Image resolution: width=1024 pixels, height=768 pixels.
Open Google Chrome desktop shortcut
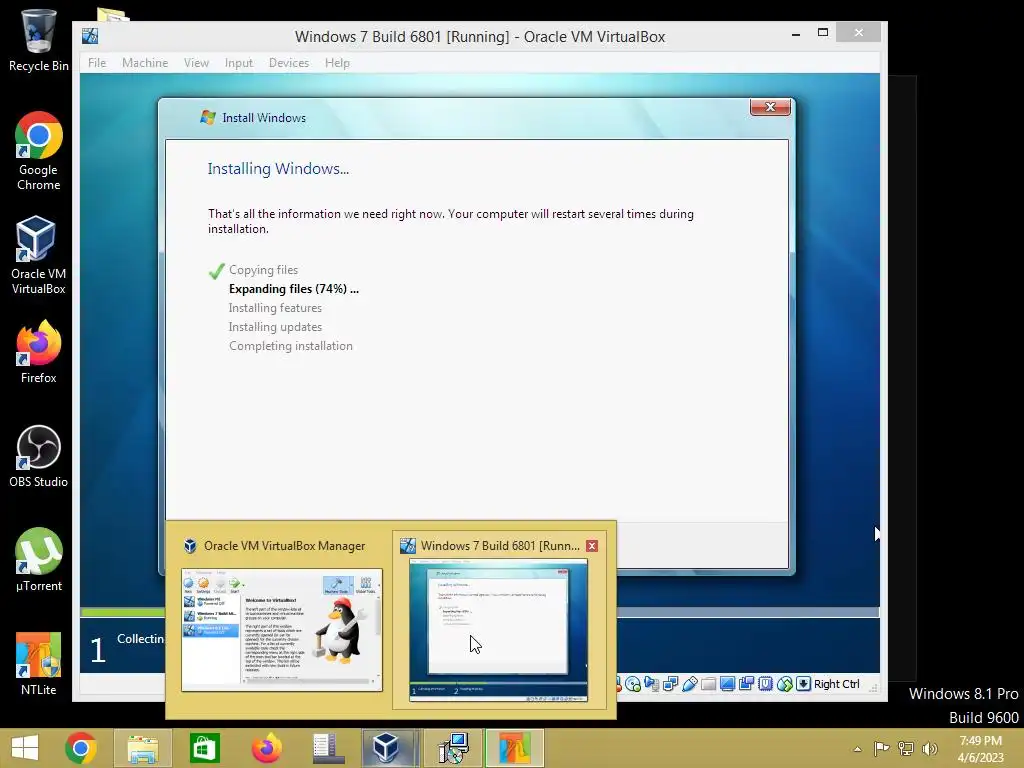pyautogui.click(x=39, y=152)
